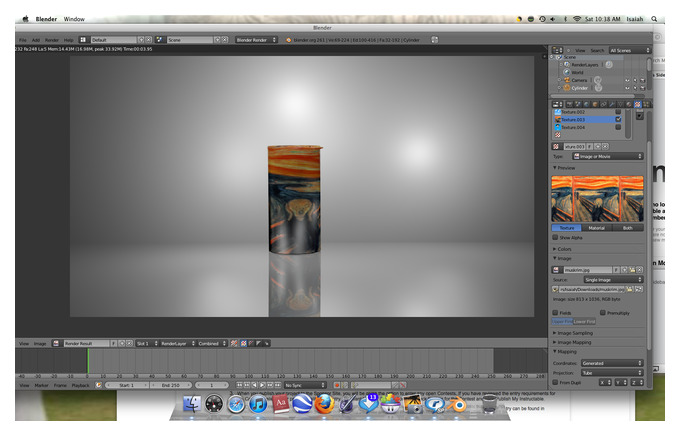The height and width of the screenshot is (436, 680).
Task: Unlink the muskrim.jpg image with X icon
Action: [640, 270]
